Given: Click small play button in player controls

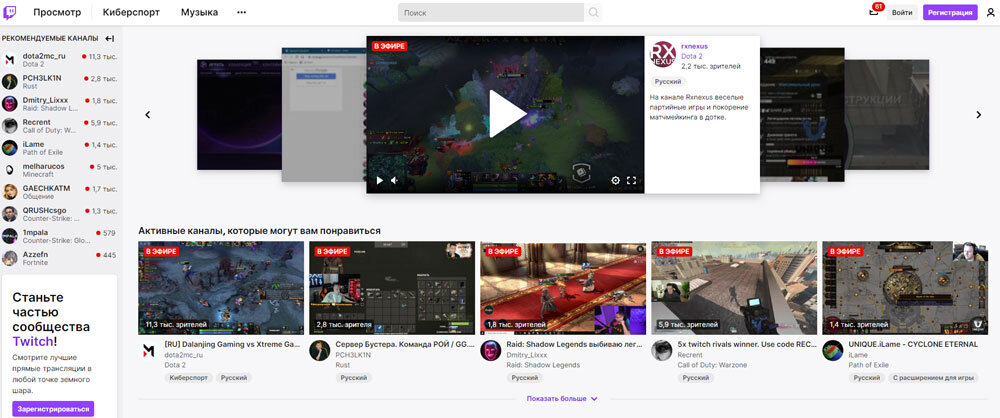Looking at the screenshot, I should tap(379, 181).
